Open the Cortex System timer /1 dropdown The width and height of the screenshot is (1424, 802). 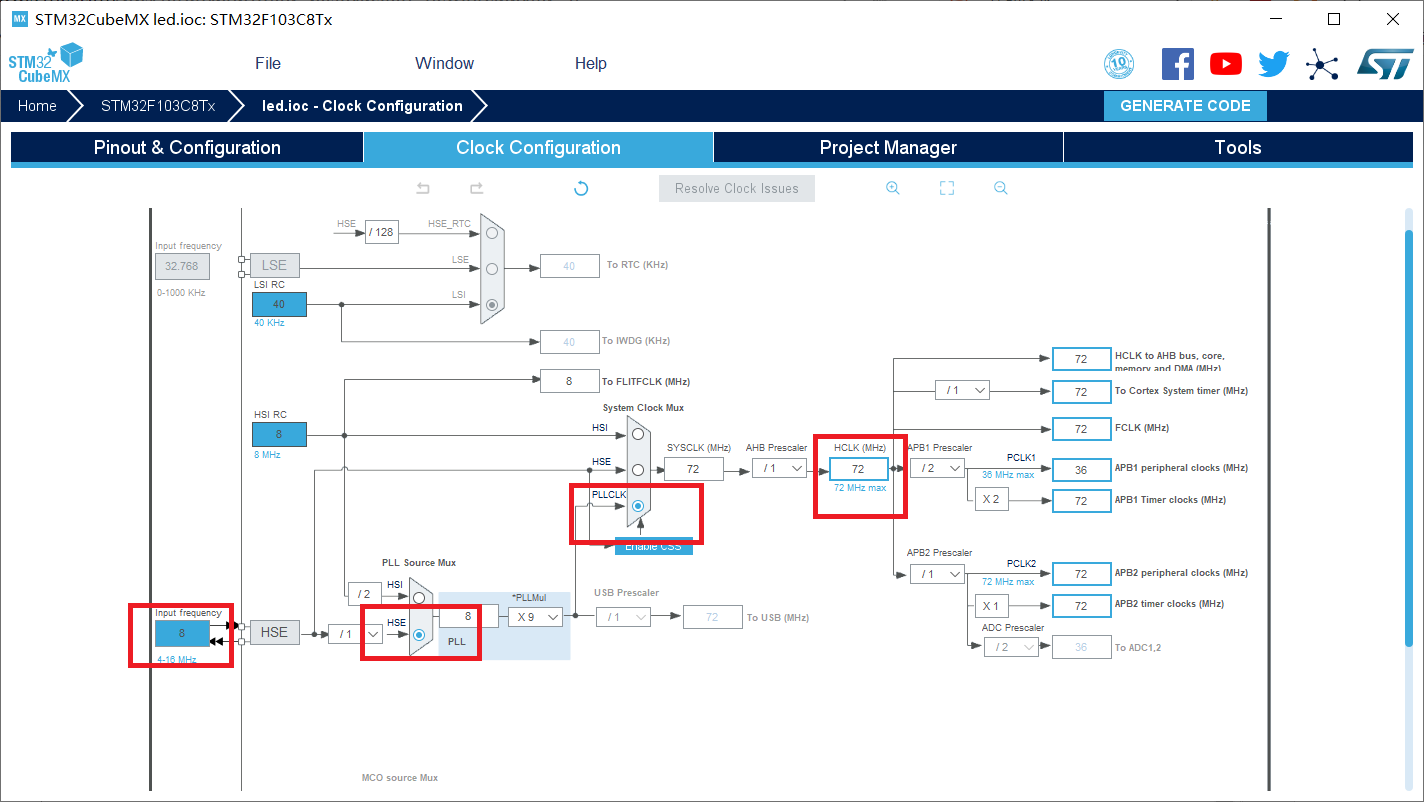[962, 390]
